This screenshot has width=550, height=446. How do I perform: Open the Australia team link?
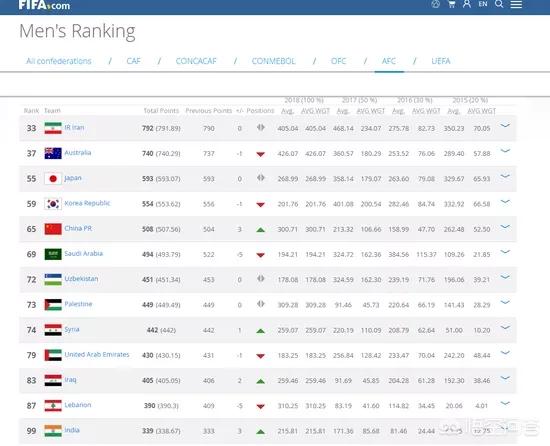pos(78,153)
